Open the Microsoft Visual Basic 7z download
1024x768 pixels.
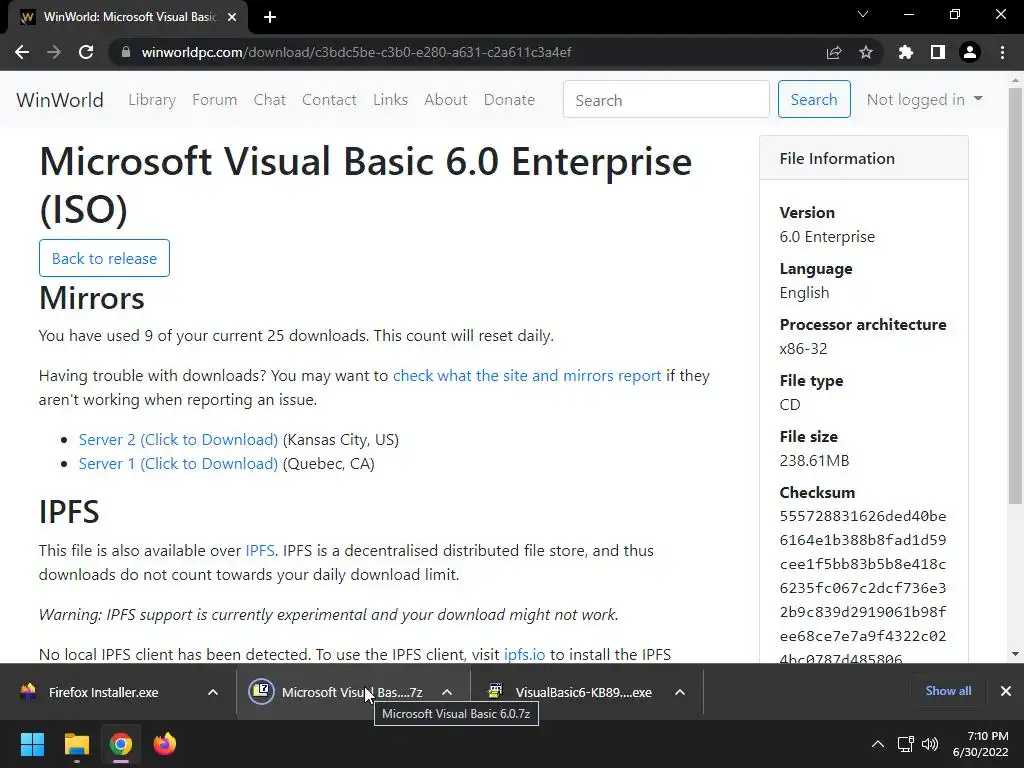[336, 692]
